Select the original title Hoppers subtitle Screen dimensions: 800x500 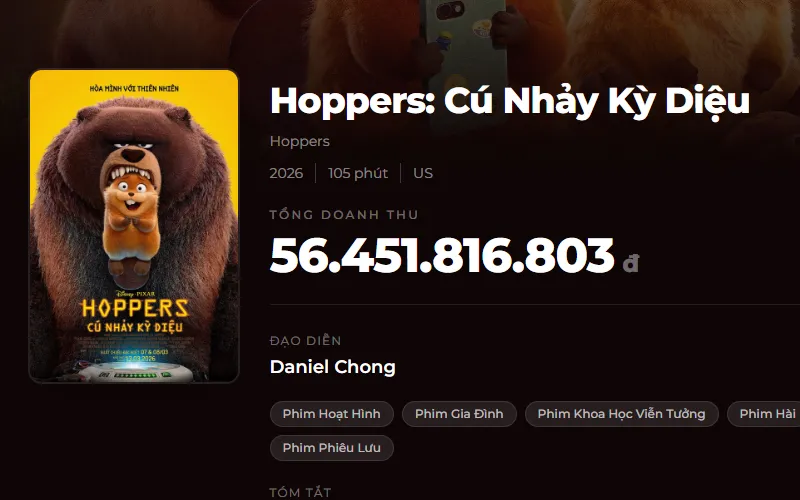click(299, 141)
